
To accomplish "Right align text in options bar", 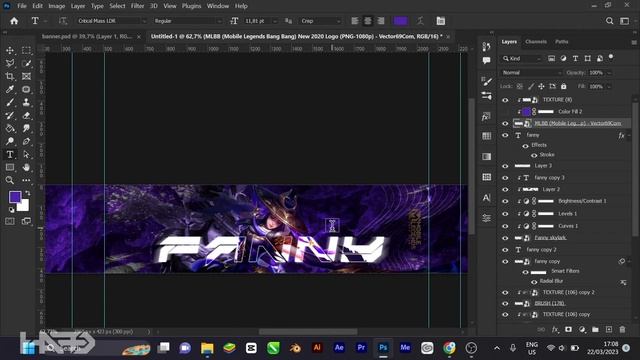I will [381, 21].
